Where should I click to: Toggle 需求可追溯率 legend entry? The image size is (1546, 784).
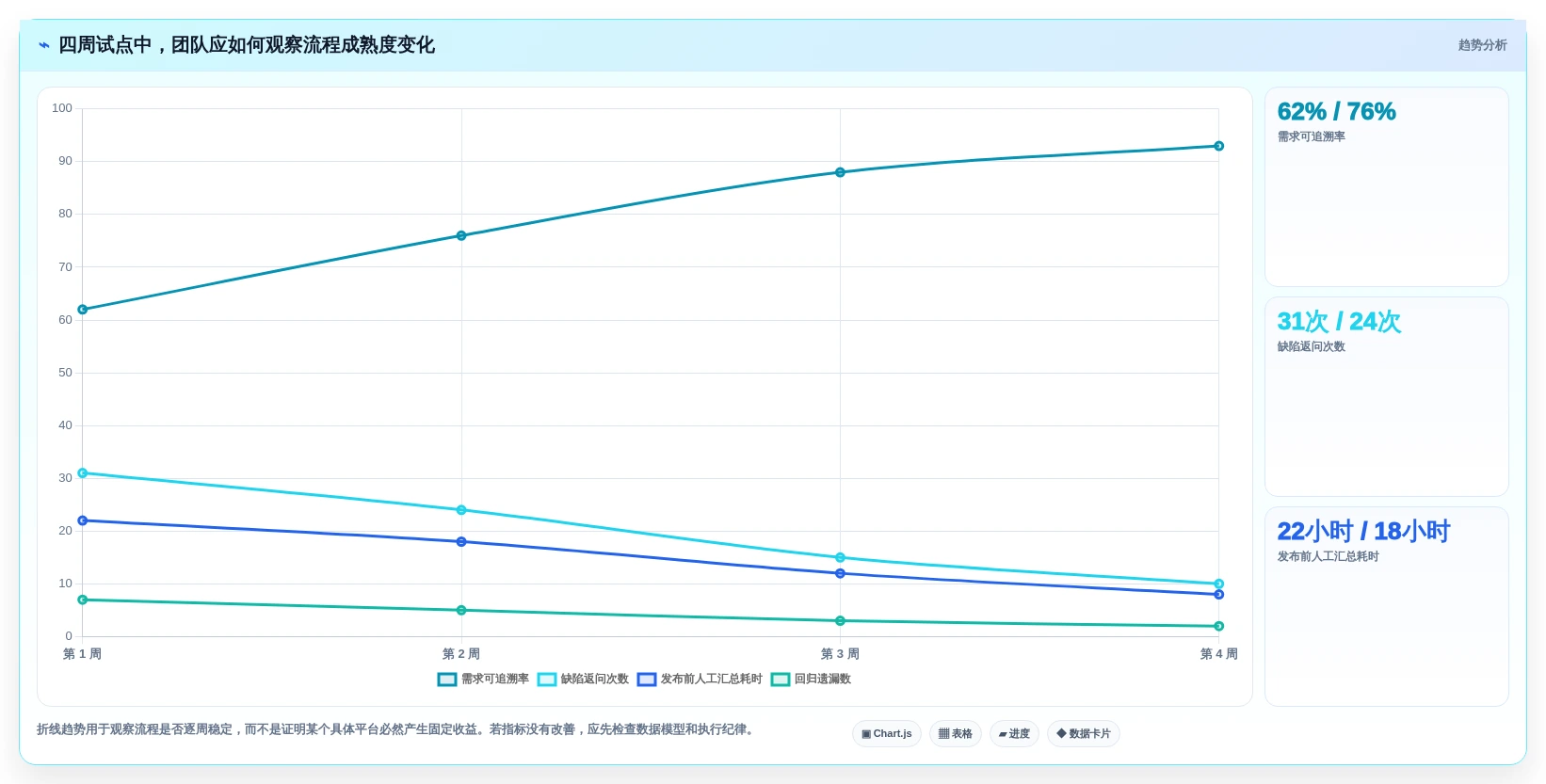point(484,680)
